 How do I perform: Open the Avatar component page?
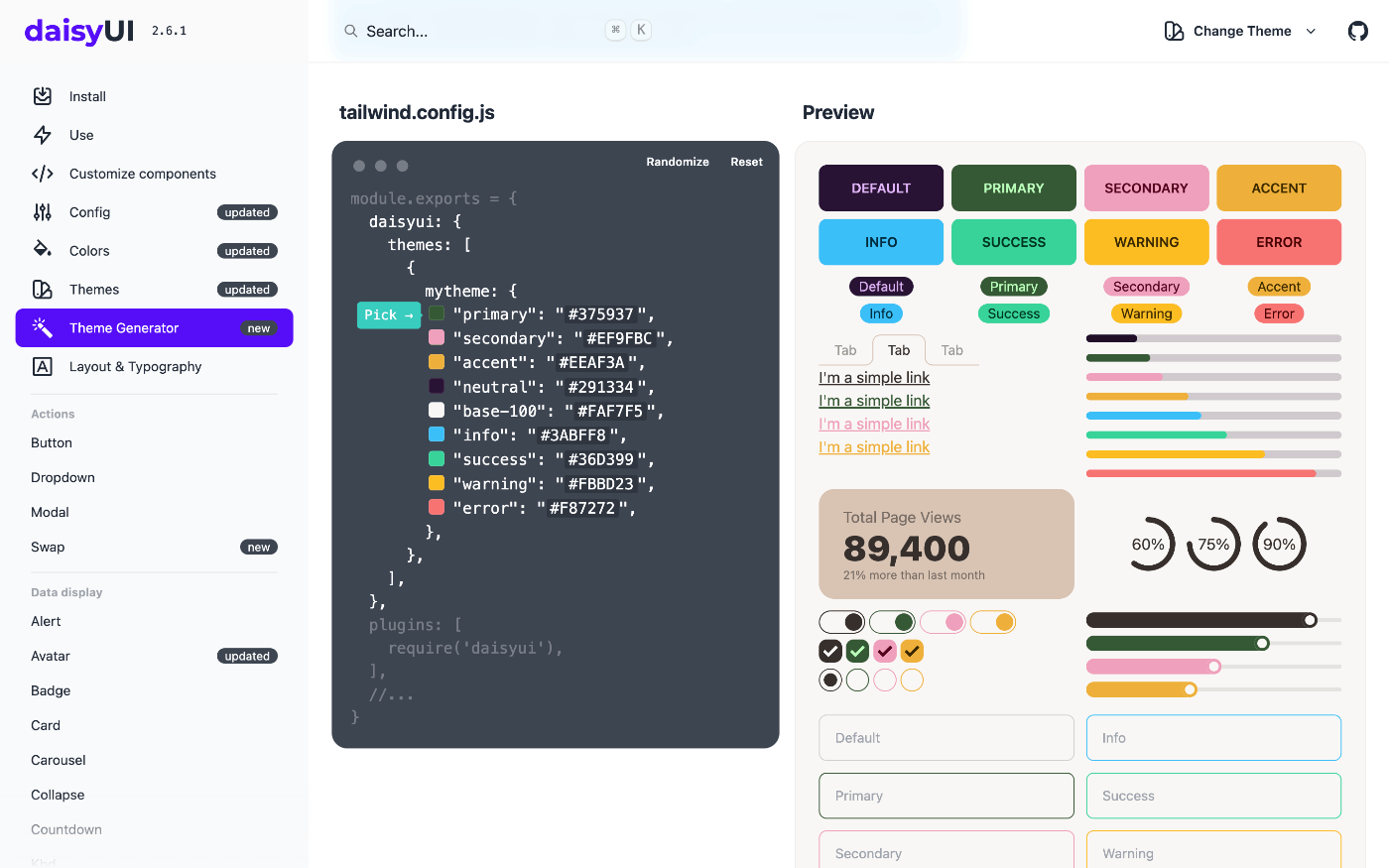[x=155, y=657]
